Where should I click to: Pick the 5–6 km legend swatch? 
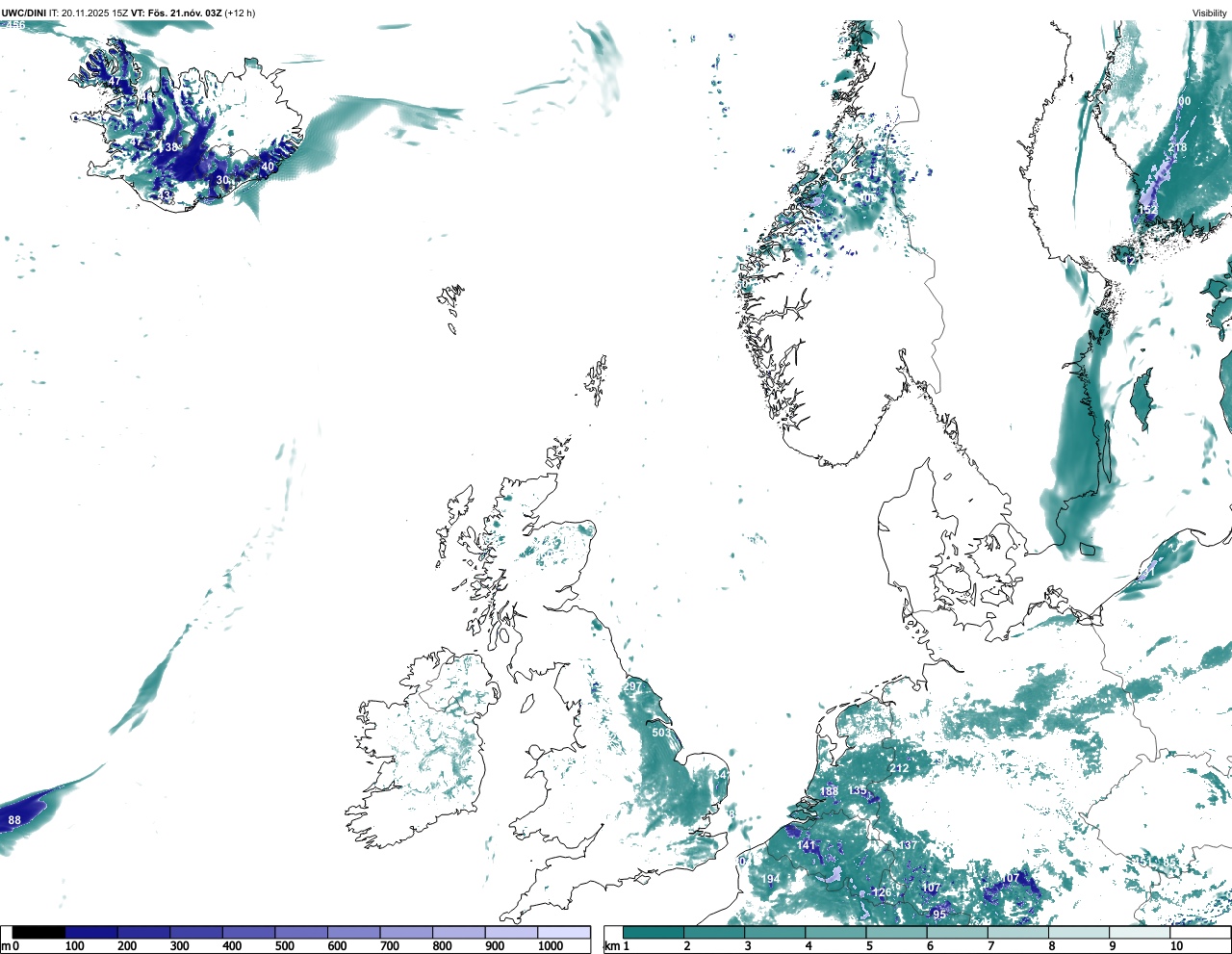(x=896, y=932)
